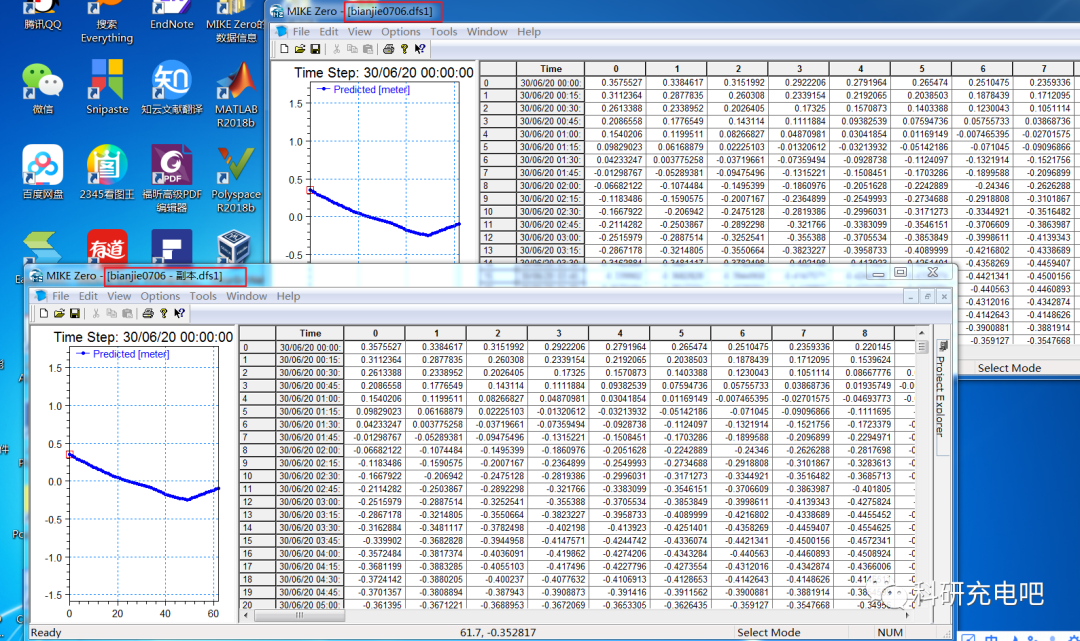Click Predicted [meter] legend in front window chart

(124, 354)
